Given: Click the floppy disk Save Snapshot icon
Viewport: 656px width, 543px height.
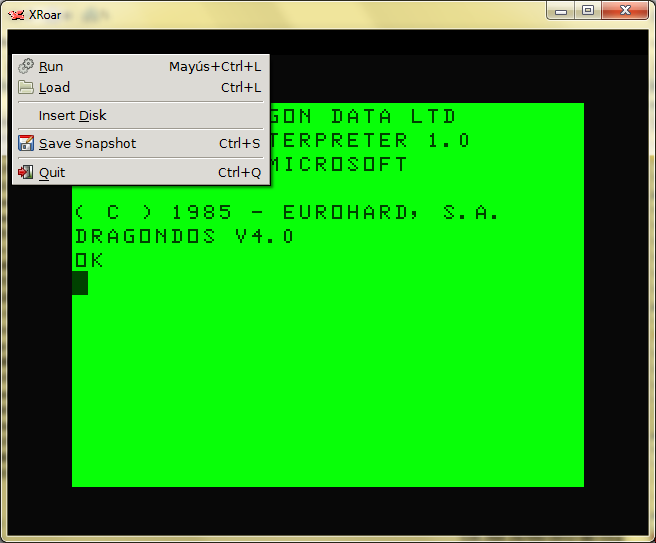Looking at the screenshot, I should tap(26, 144).
